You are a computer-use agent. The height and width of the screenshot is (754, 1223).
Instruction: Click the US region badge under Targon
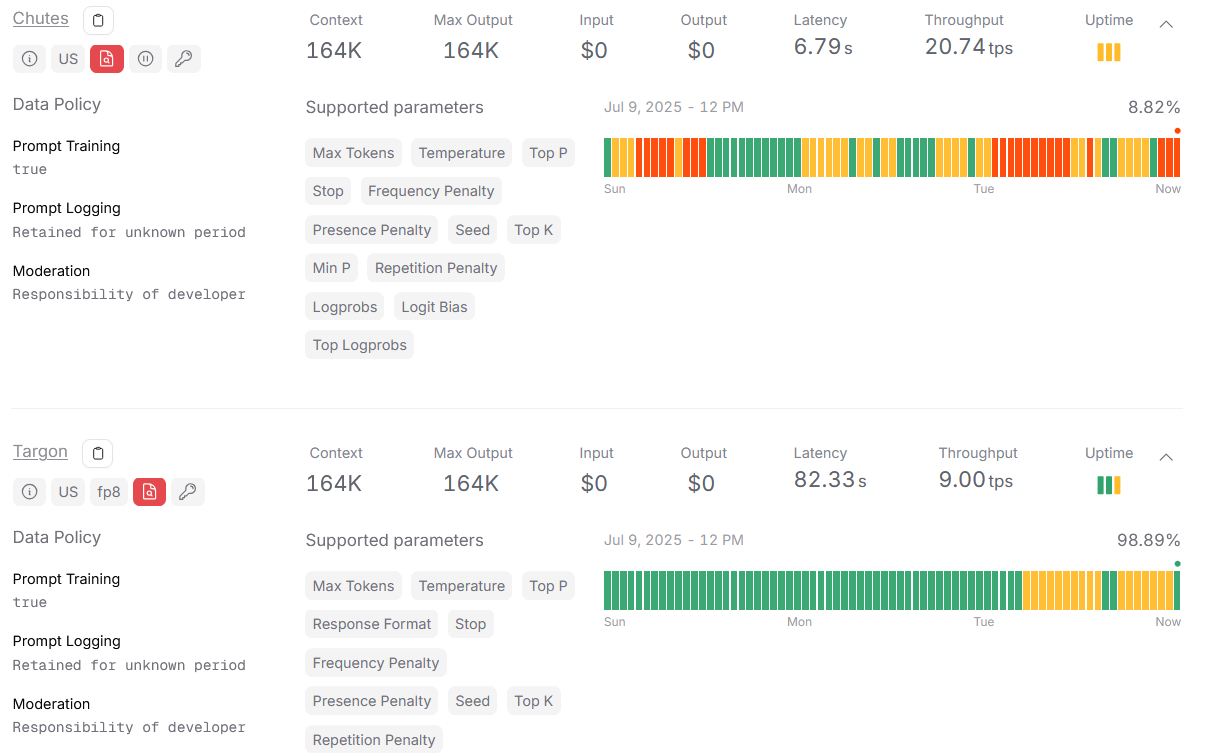(x=68, y=492)
